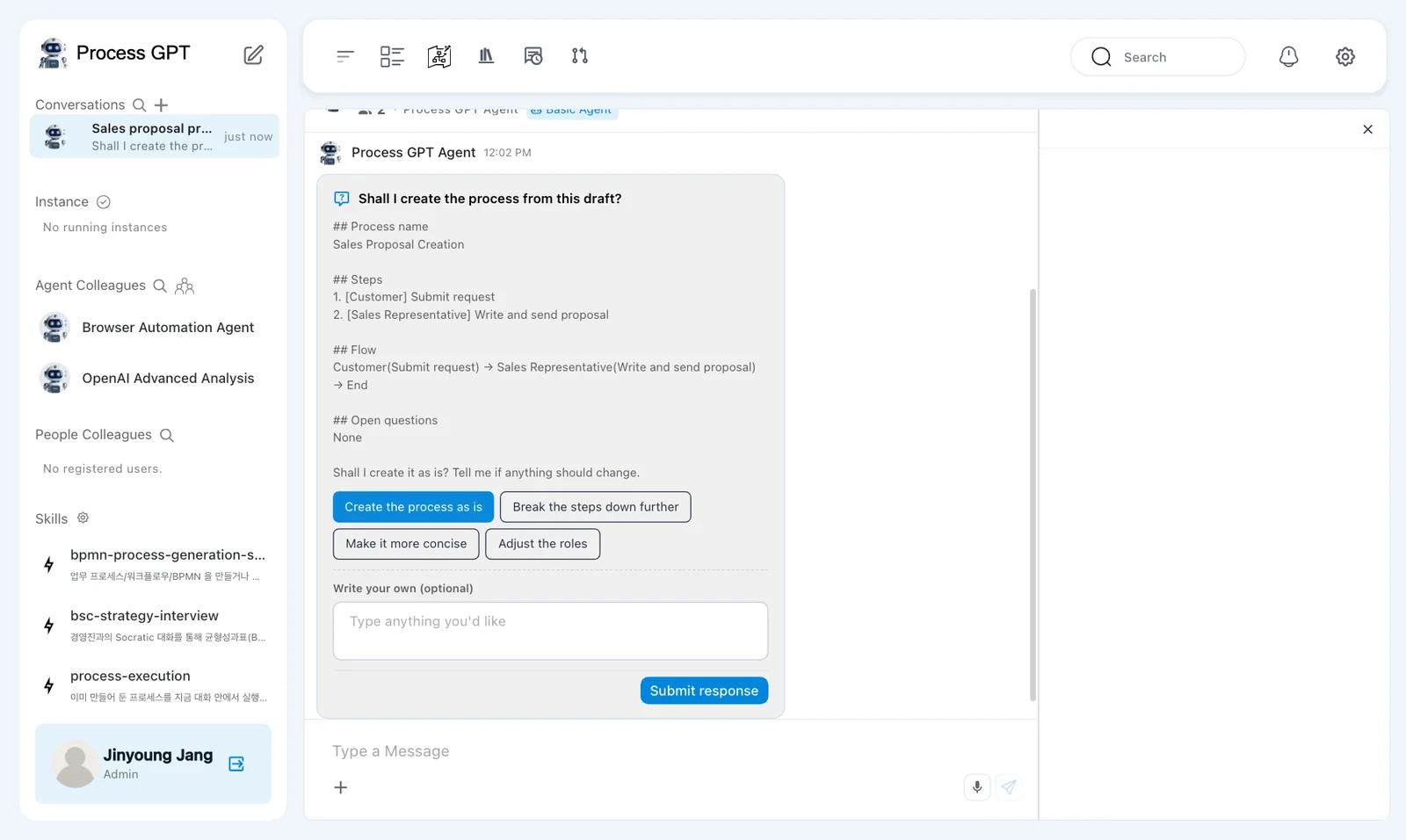Screen dimensions: 1406x840
Task: Focus the 'Type anything you'd like' text box
Action: 550,631
